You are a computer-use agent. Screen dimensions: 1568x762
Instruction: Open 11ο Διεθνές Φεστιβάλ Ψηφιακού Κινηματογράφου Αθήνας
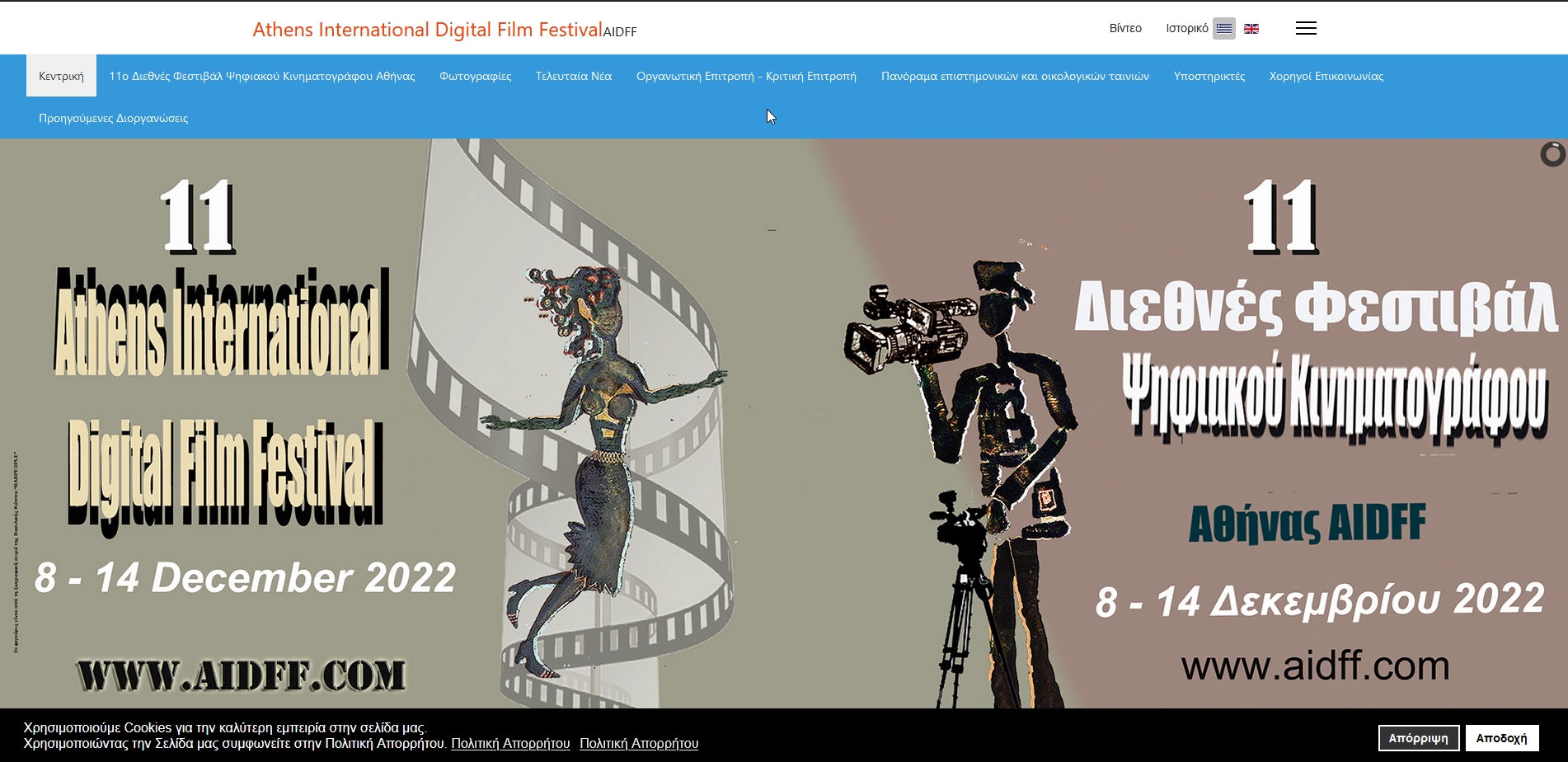point(262,76)
